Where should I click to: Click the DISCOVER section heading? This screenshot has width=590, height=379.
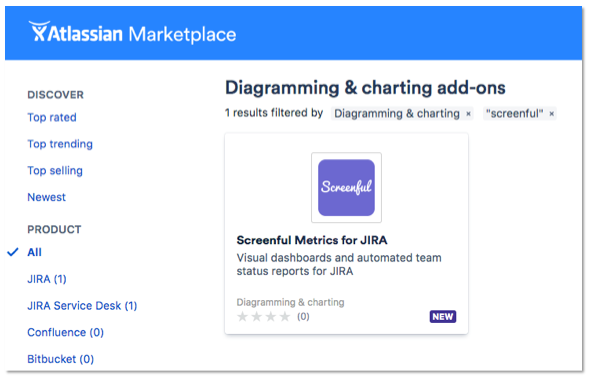[56, 95]
